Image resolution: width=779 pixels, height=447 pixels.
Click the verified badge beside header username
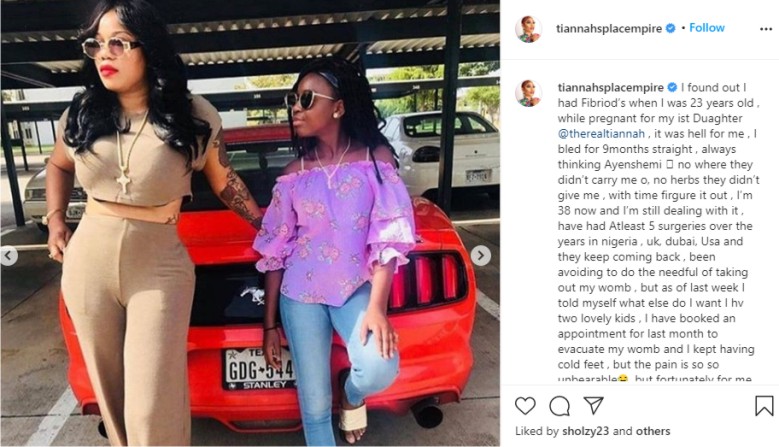(670, 28)
